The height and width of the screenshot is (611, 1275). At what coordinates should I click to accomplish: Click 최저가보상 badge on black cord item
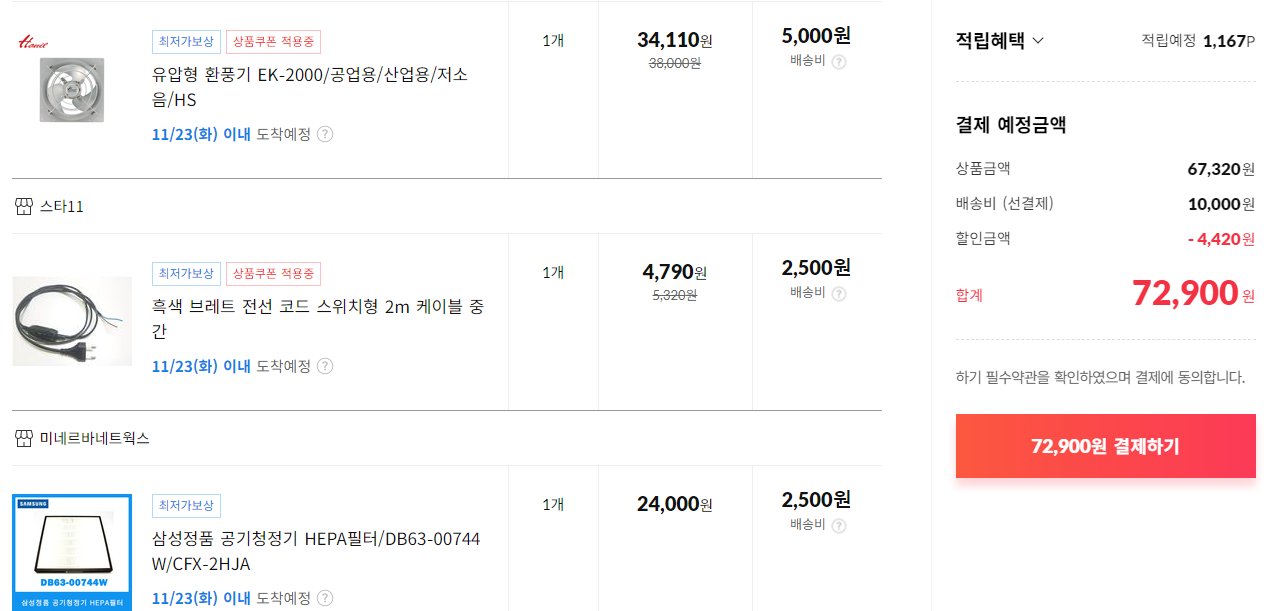point(186,274)
